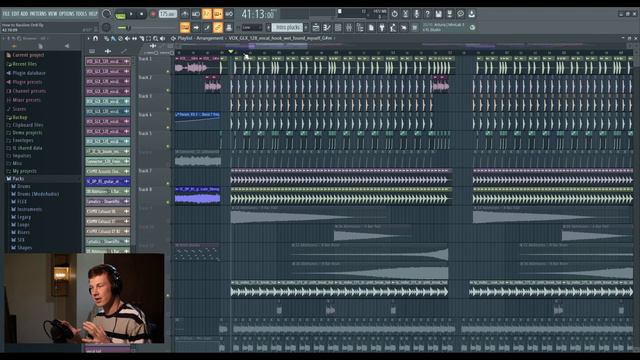Open the HELP menu
Viewport: 640px width, 360px height.
[x=93, y=14]
